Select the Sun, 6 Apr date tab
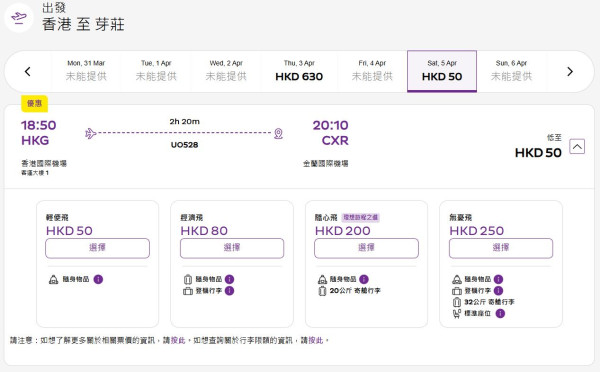This screenshot has width=600, height=372. [511, 71]
